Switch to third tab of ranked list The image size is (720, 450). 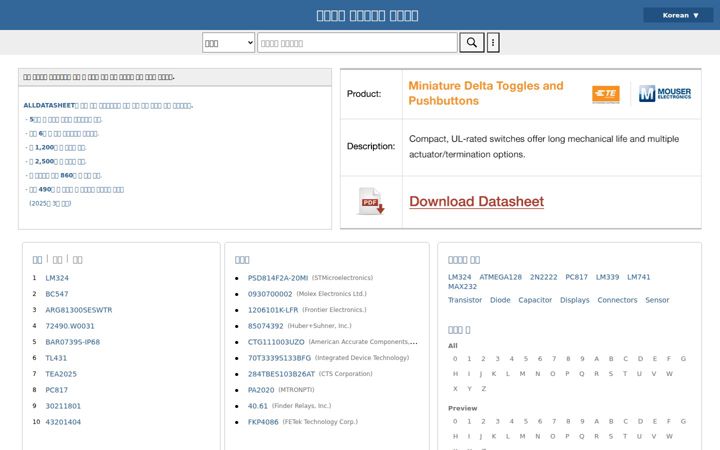pos(78,260)
